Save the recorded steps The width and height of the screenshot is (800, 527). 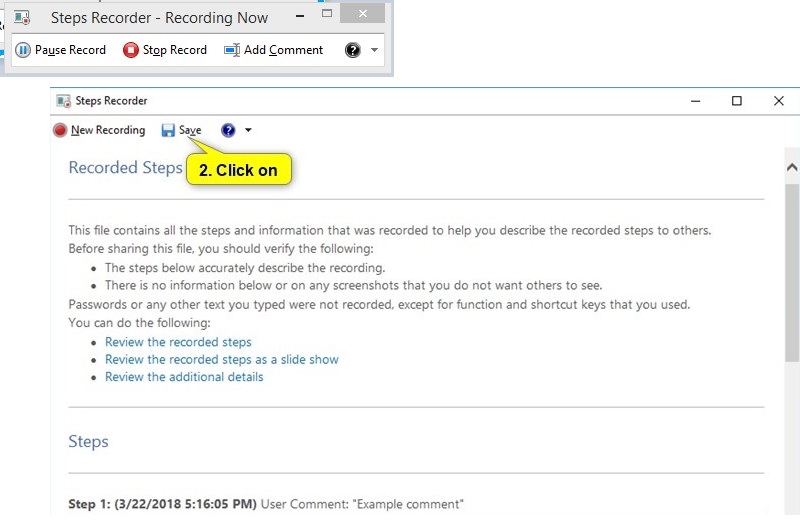point(181,130)
